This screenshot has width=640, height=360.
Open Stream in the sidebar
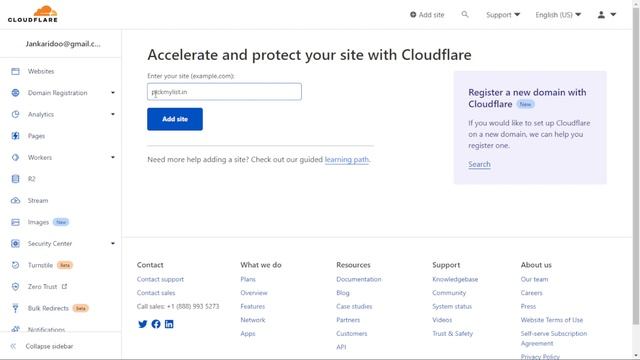pyautogui.click(x=38, y=200)
